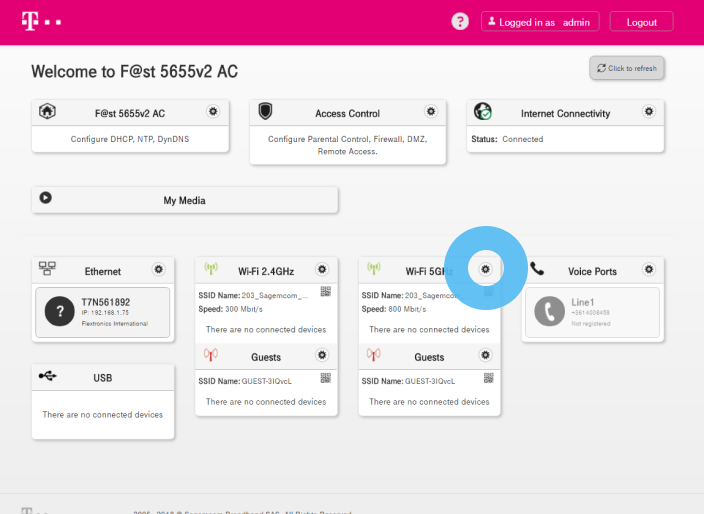Click the Logout button
The image size is (704, 514).
pos(641,22)
